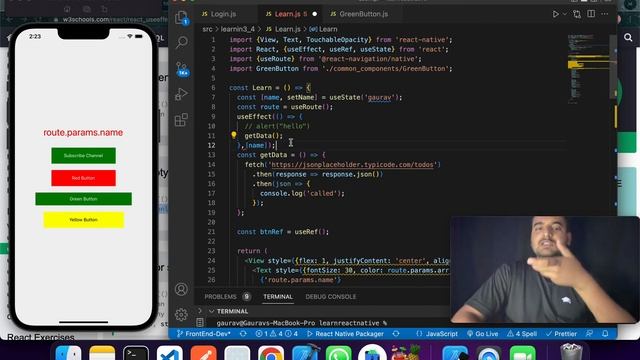Click the src breadcrumb segment
Screen dimensions: 640x360
(x=207, y=29)
